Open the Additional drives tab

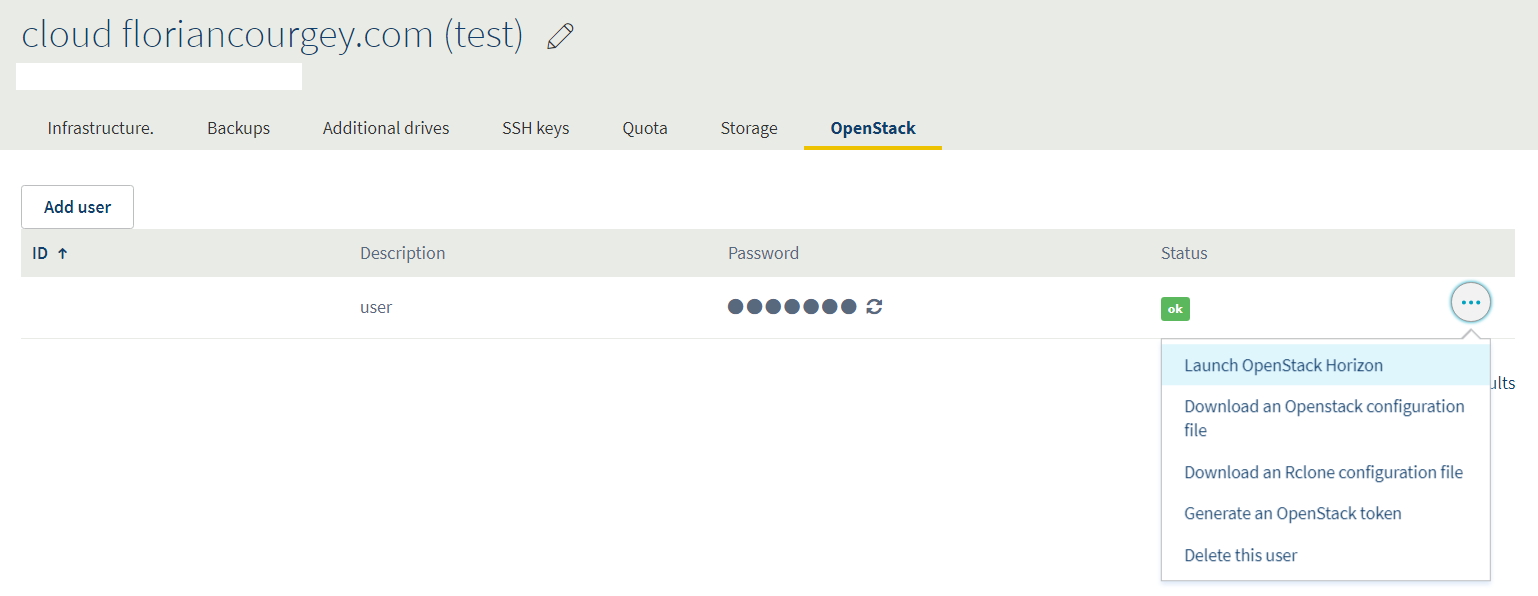coord(386,128)
